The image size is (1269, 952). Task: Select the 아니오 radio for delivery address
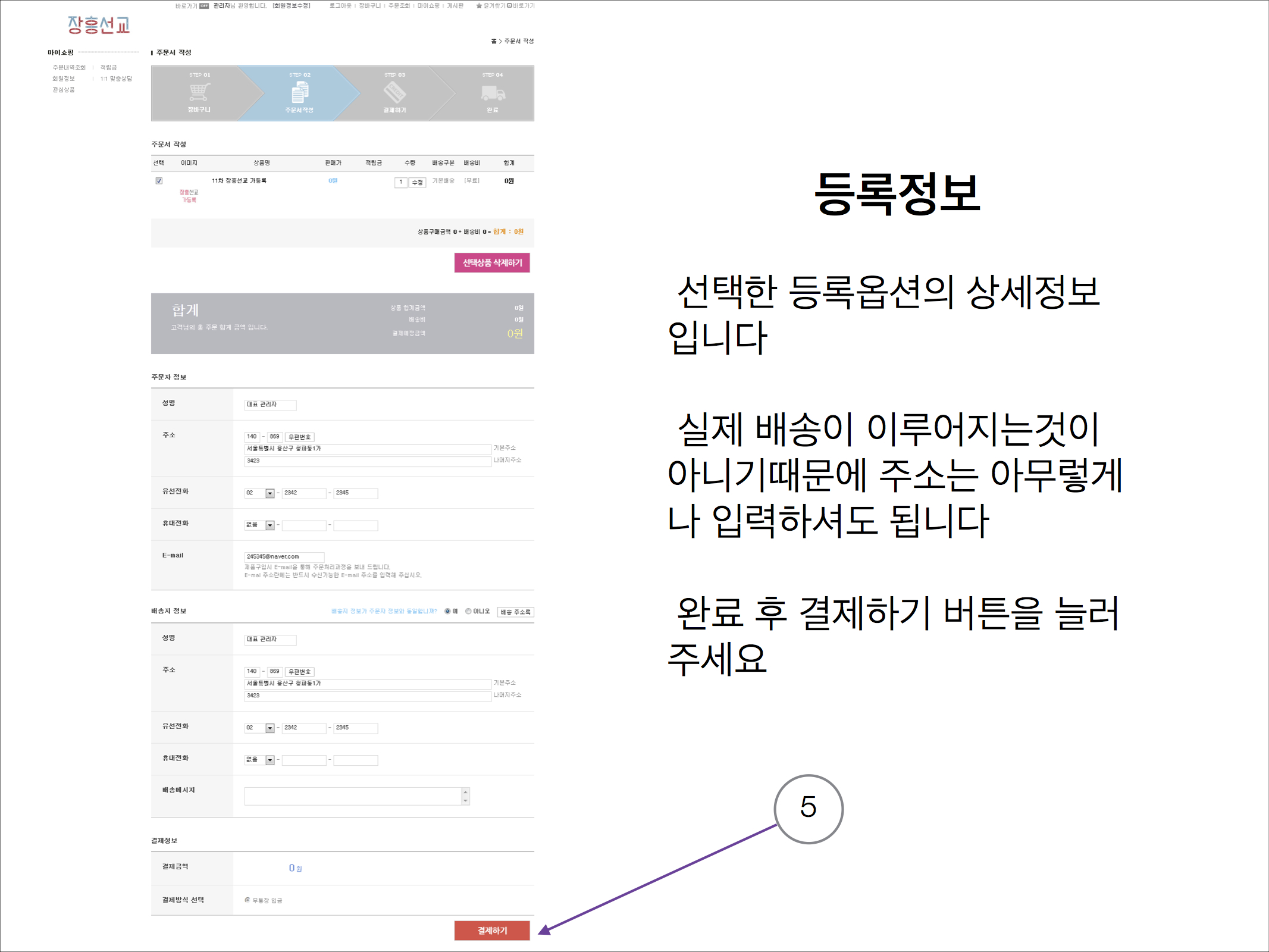click(468, 611)
